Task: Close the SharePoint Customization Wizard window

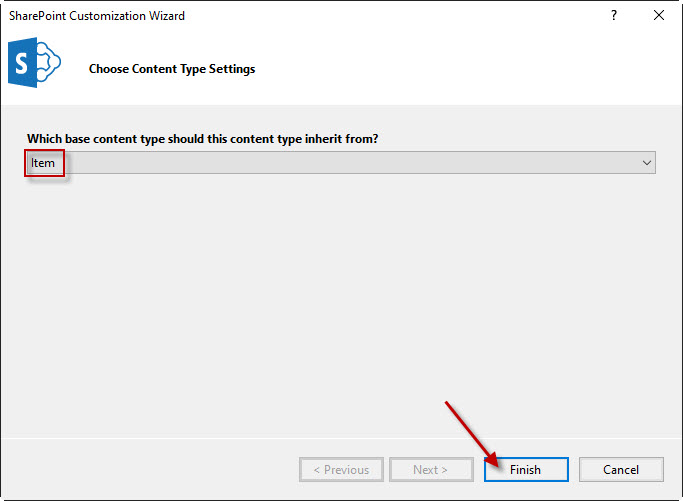Action: click(659, 16)
